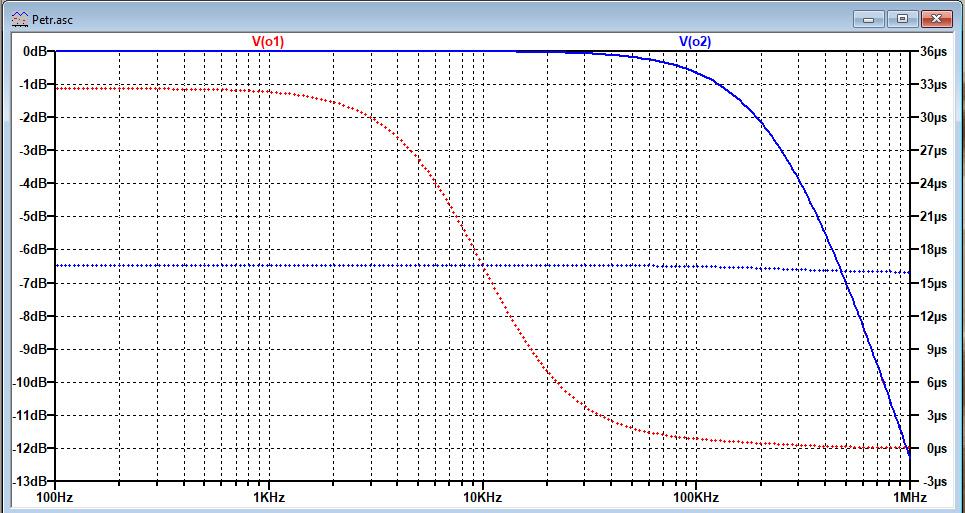
Task: Click the V(o2) trace label
Action: point(695,42)
